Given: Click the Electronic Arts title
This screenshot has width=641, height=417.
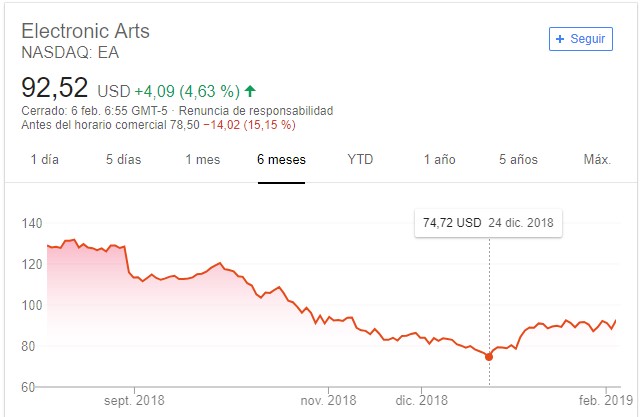Looking at the screenshot, I should (85, 30).
